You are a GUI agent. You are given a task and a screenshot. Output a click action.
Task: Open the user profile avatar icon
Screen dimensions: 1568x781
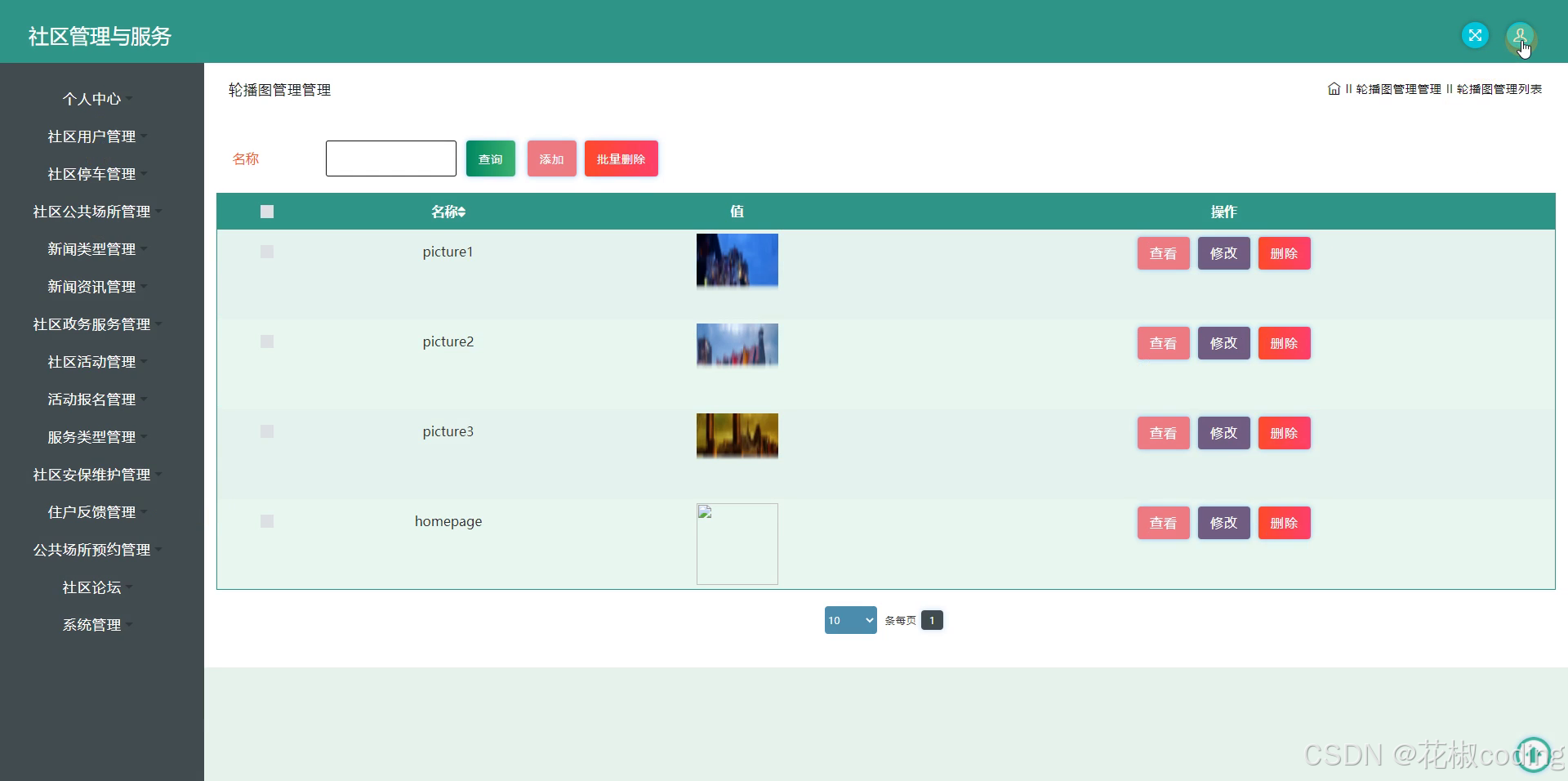pyautogui.click(x=1520, y=36)
